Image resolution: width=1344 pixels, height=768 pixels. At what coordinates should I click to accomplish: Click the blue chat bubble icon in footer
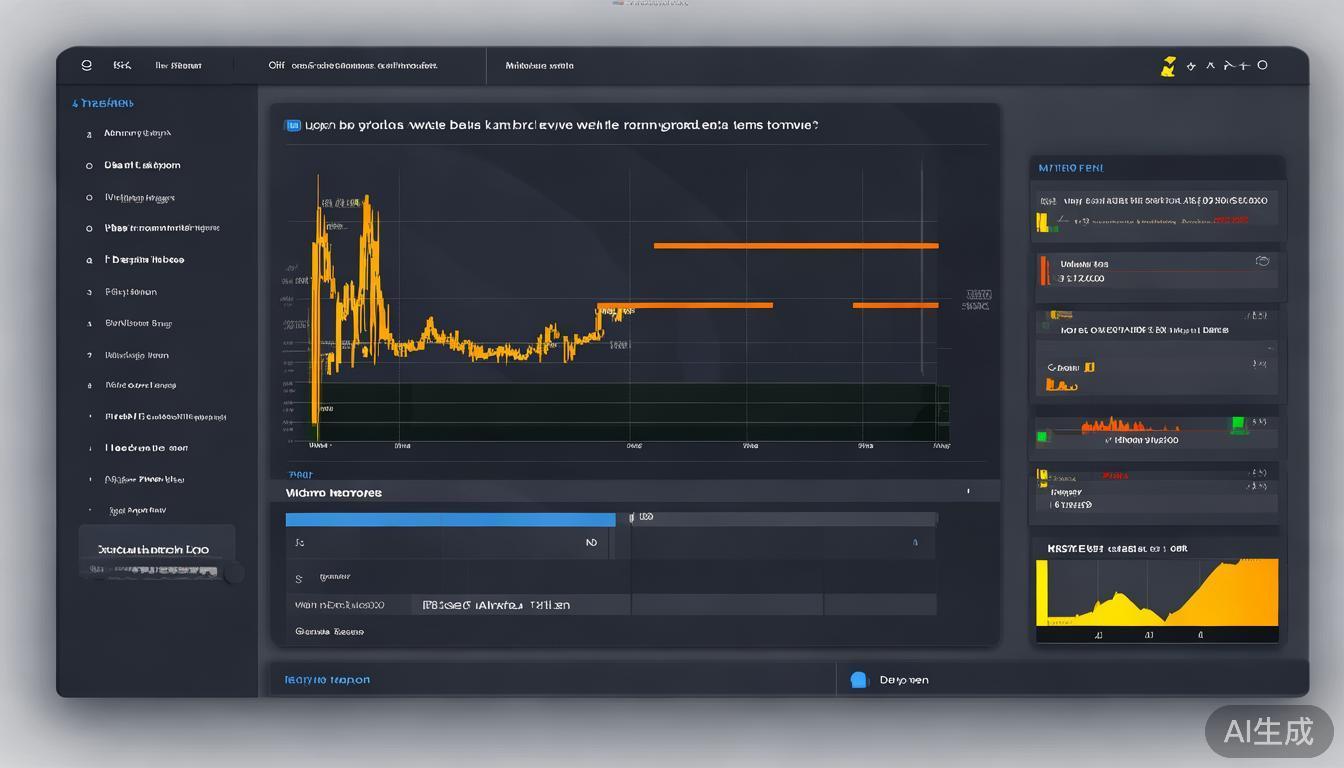tap(858, 680)
